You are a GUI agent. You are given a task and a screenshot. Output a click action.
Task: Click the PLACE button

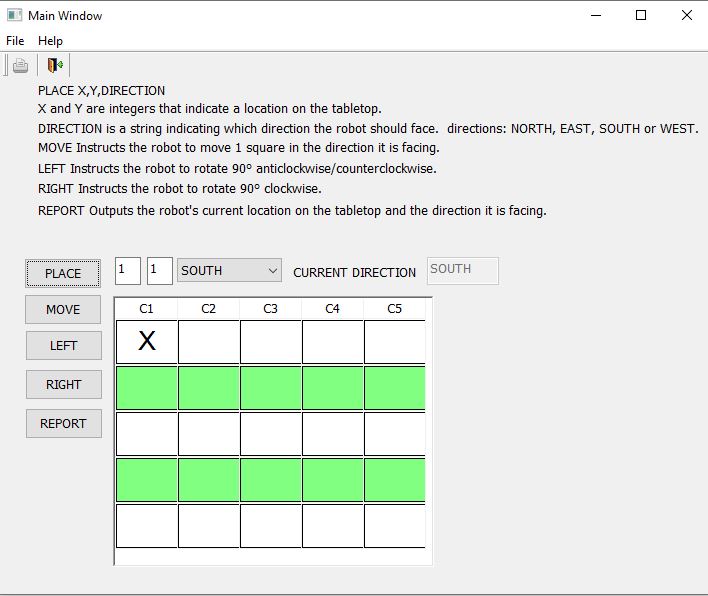(63, 273)
